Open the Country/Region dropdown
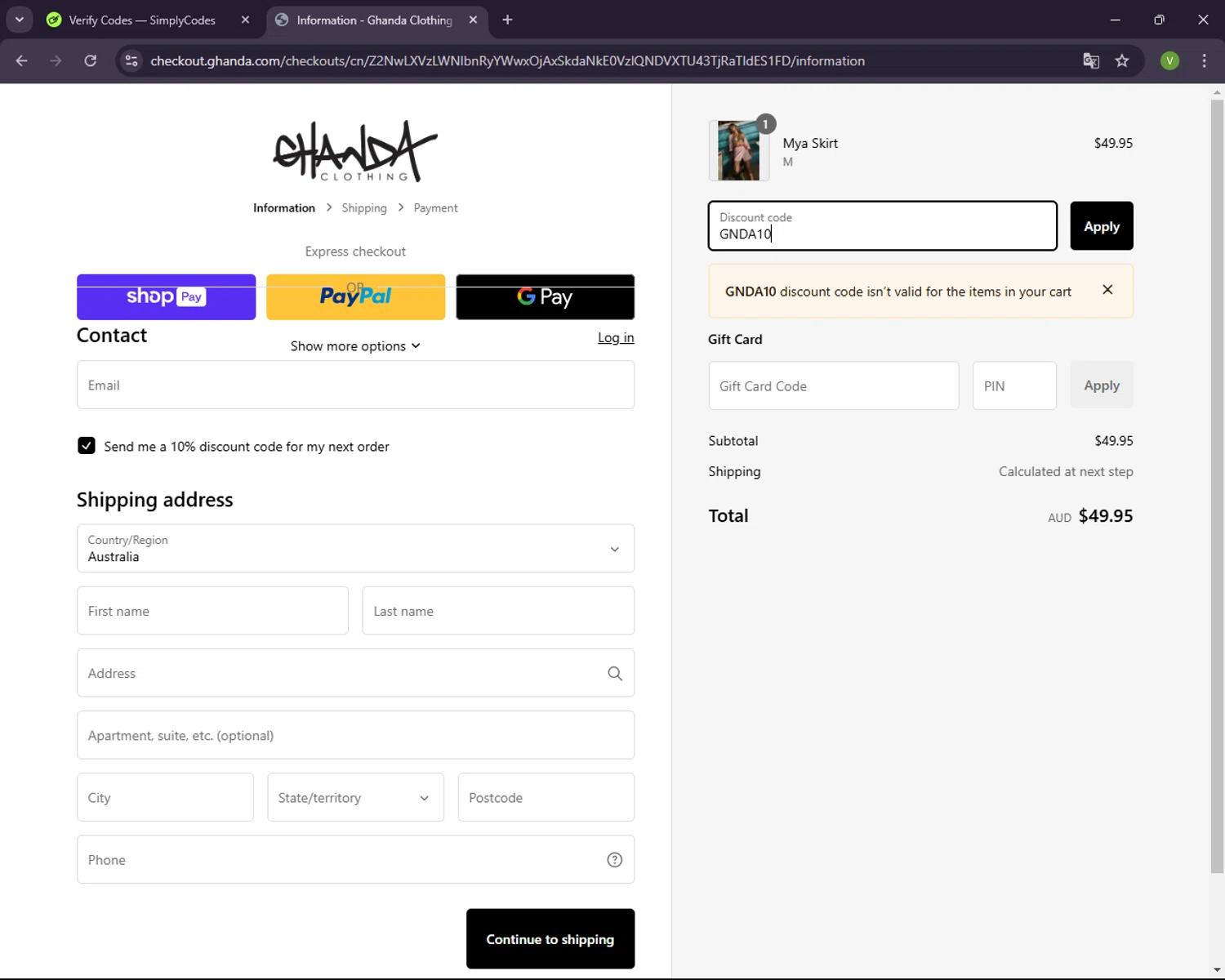 pyautogui.click(x=355, y=549)
